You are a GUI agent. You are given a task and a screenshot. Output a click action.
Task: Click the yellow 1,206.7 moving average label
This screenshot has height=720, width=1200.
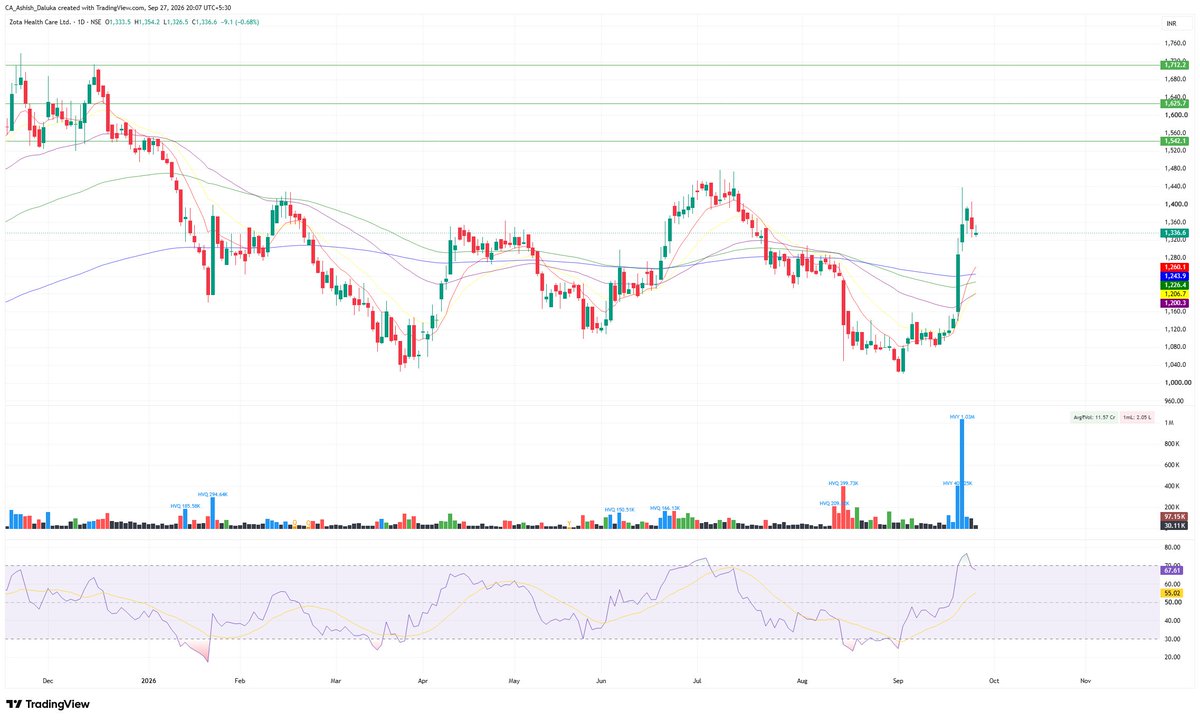[x=1174, y=293]
